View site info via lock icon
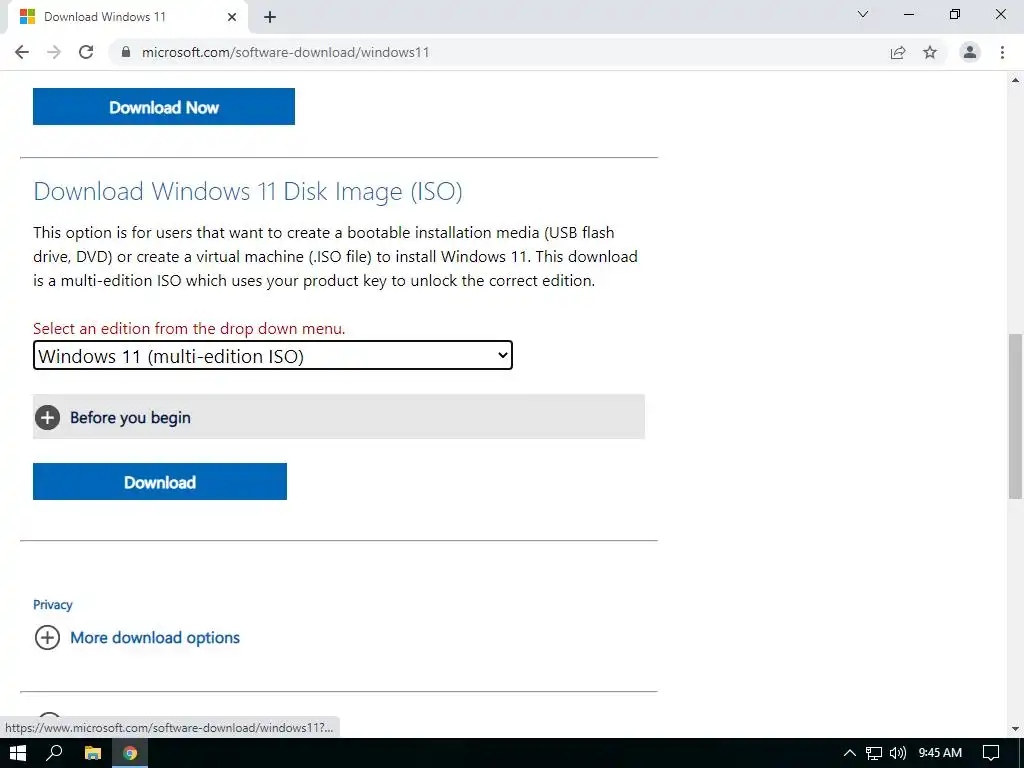 pos(126,52)
